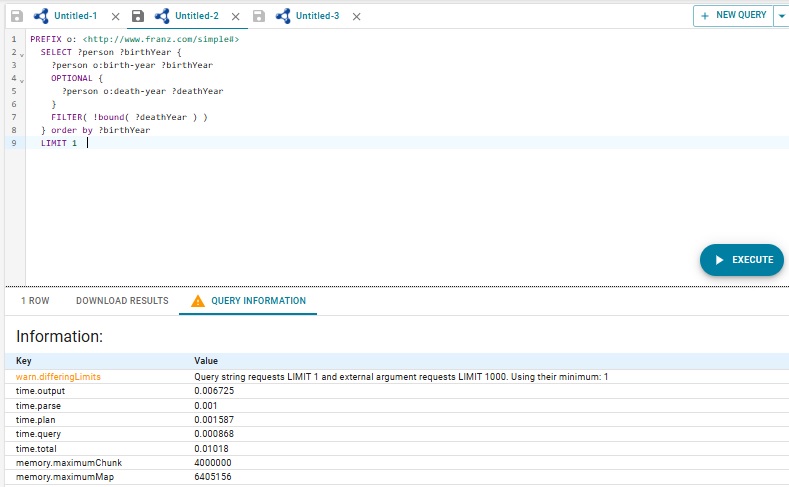The width and height of the screenshot is (789, 487).
Task: Click the warning triangle icon on Query Information
Action: coord(198,301)
